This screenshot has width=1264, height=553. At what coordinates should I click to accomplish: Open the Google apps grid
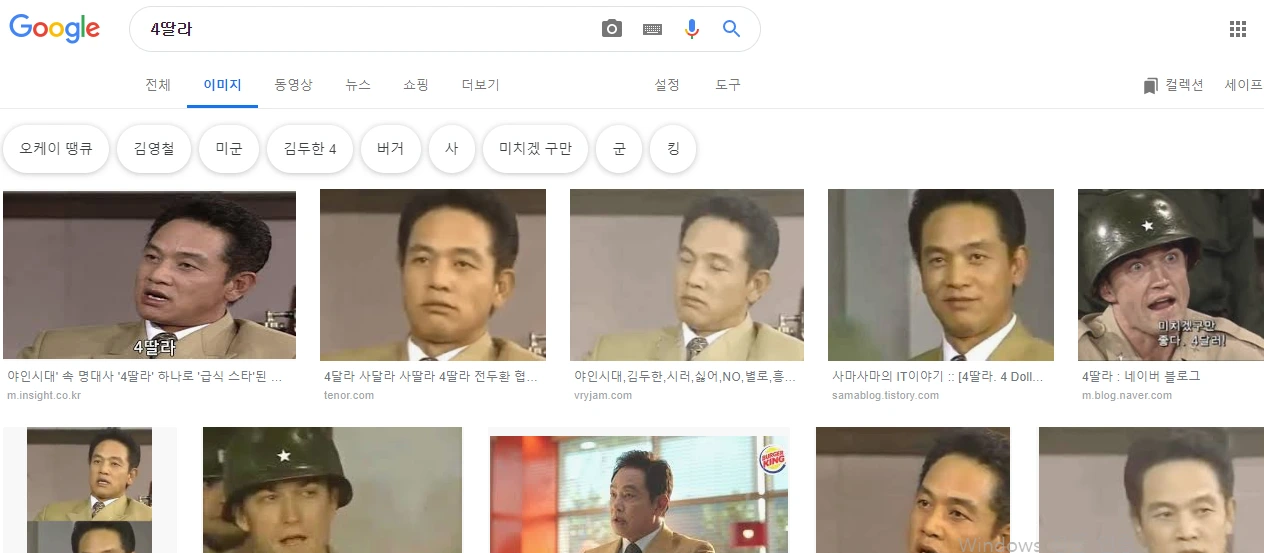click(1238, 29)
